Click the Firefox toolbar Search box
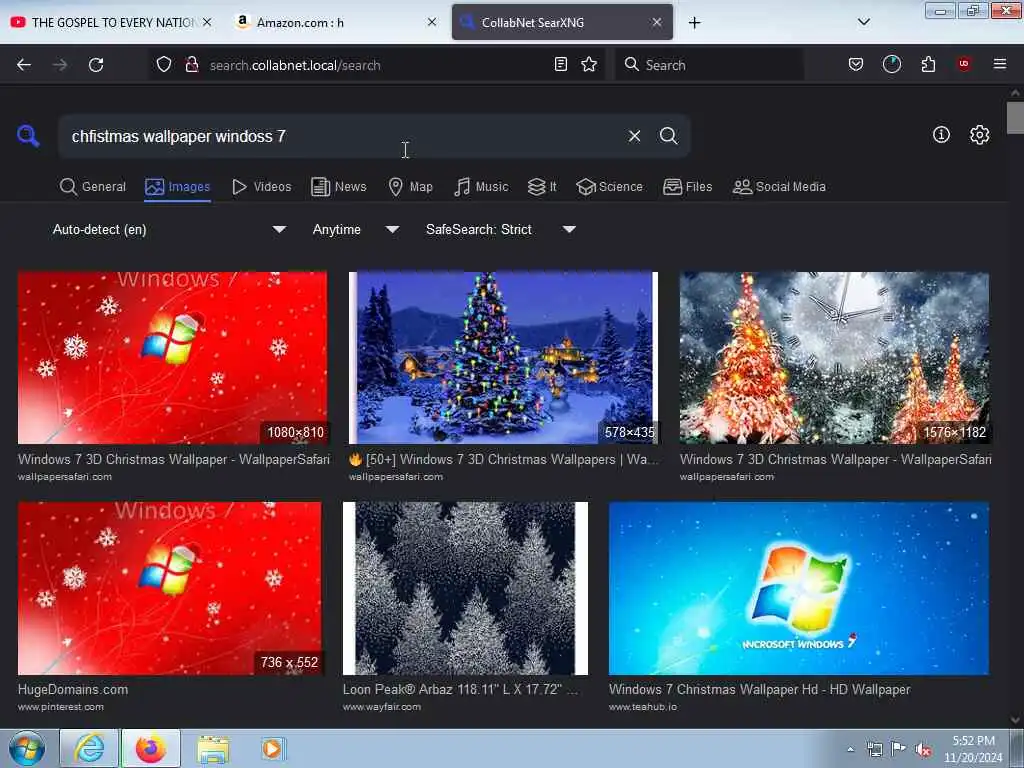 709,65
